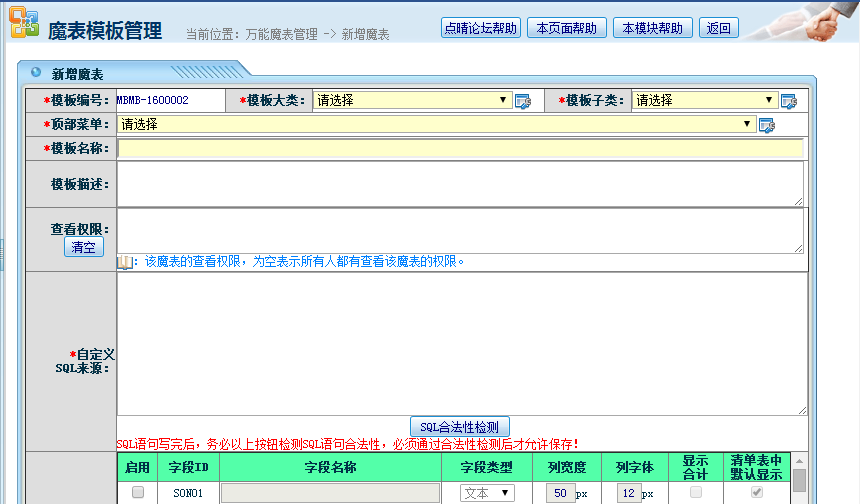Screen dimensions: 860x504
Task: Open the 顶部菜单 selection dropdown
Action: [436, 125]
